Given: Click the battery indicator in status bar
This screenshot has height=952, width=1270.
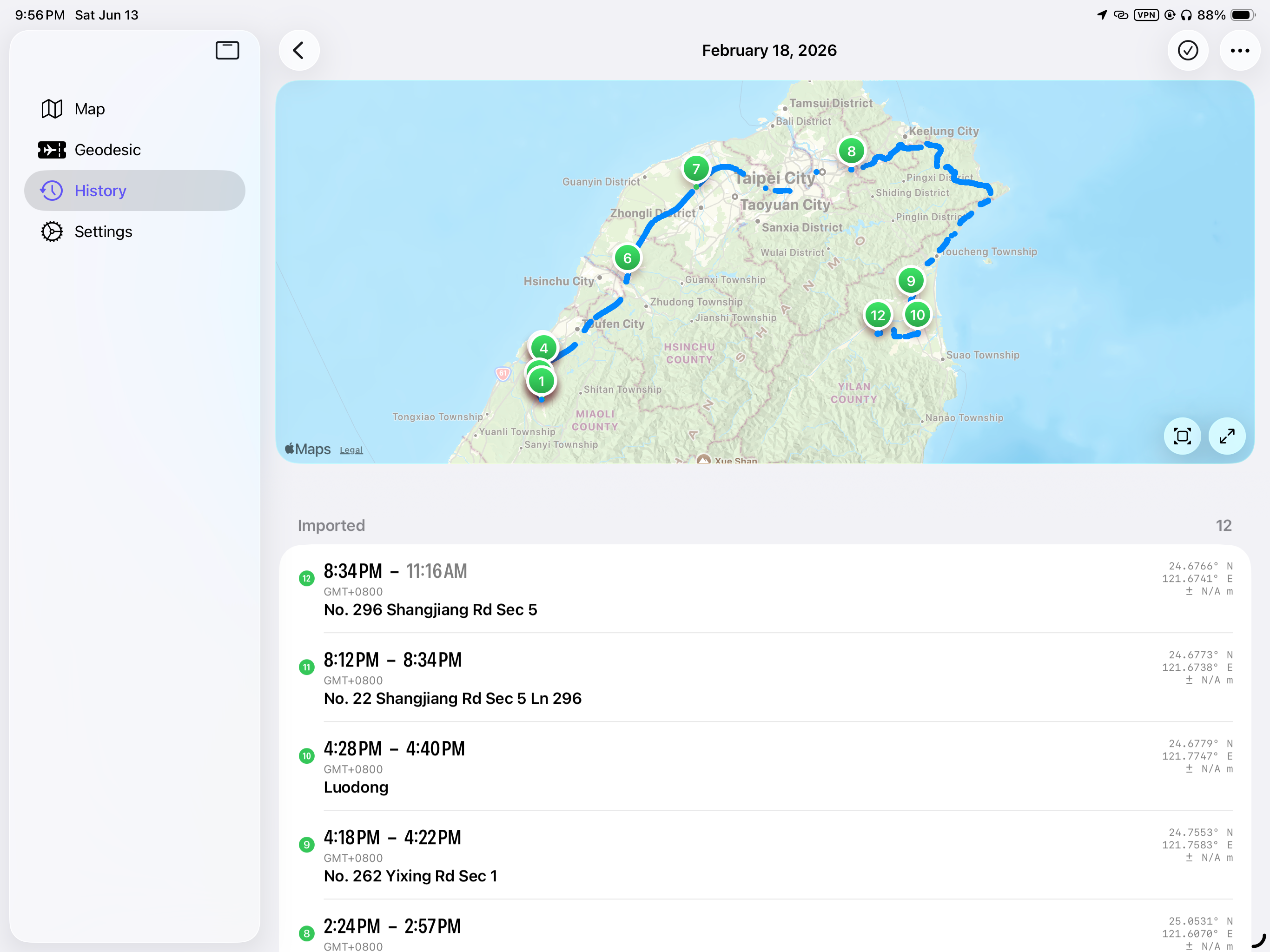Looking at the screenshot, I should pyautogui.click(x=1243, y=15).
